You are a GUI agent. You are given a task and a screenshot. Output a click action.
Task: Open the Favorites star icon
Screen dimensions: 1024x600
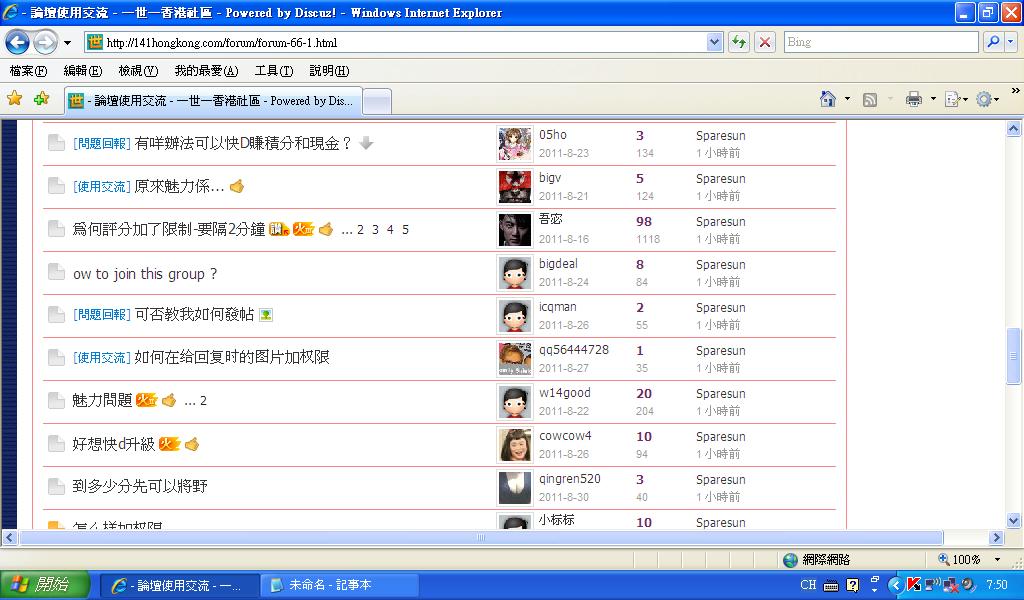pos(14,99)
